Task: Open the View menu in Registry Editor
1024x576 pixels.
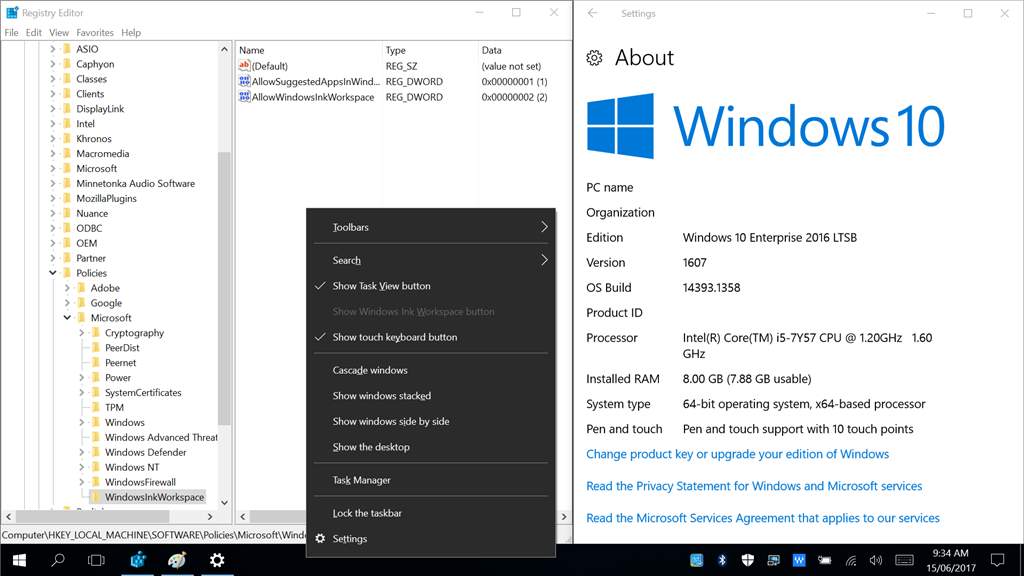Action: [x=59, y=33]
